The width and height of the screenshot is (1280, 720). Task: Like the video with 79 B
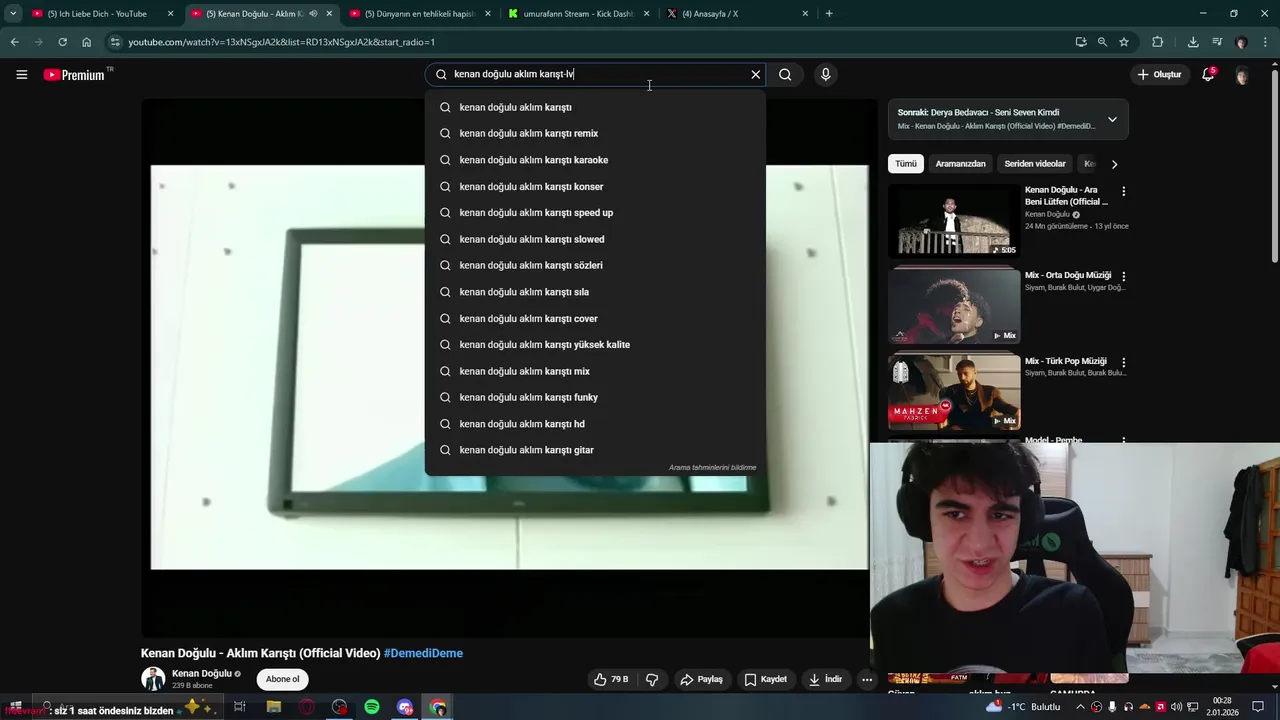(611, 679)
